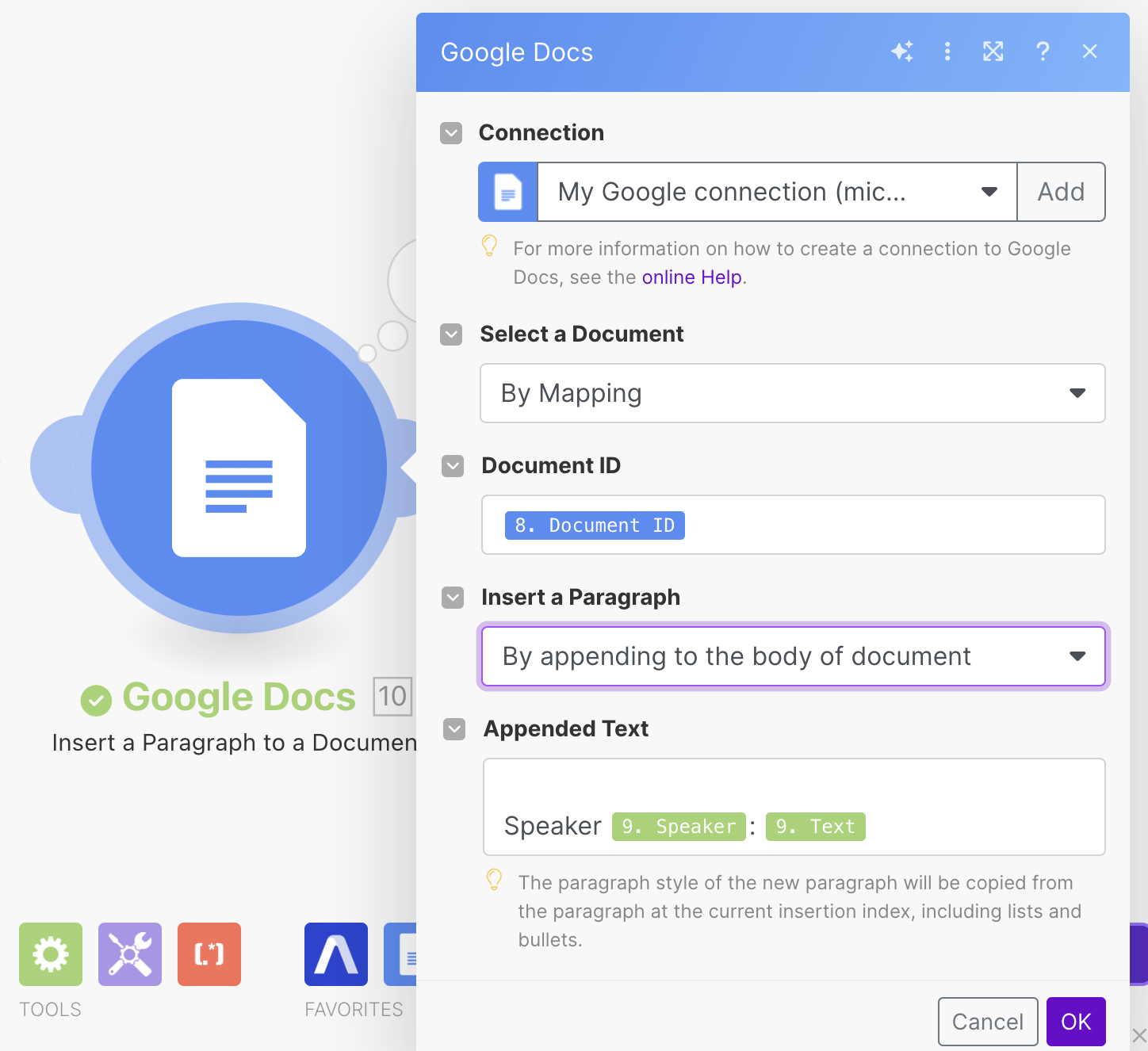Screen dimensions: 1148x1051
Task: Cancel the module settings
Action: click(x=988, y=1022)
